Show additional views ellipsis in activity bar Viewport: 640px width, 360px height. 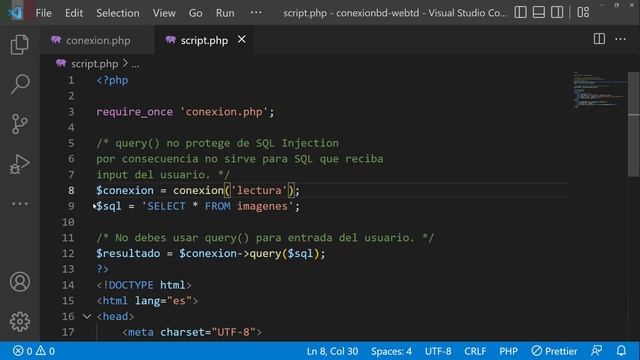20,203
